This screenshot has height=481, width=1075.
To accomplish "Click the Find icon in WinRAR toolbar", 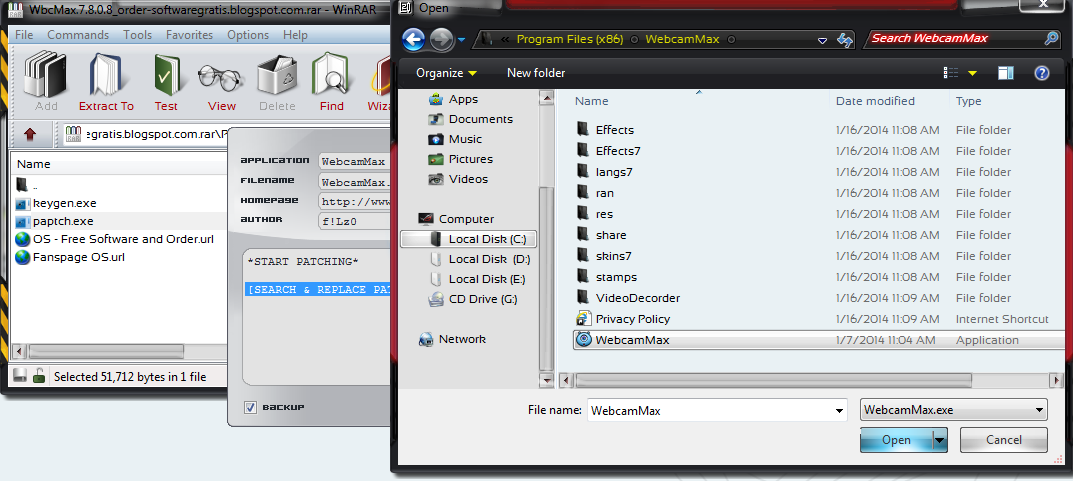I will (331, 83).
